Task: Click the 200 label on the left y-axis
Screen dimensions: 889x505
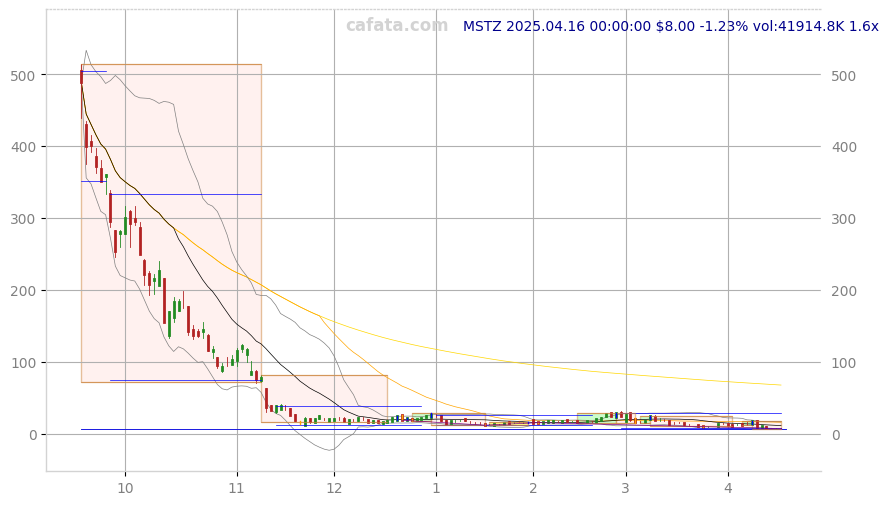Action: tap(23, 291)
